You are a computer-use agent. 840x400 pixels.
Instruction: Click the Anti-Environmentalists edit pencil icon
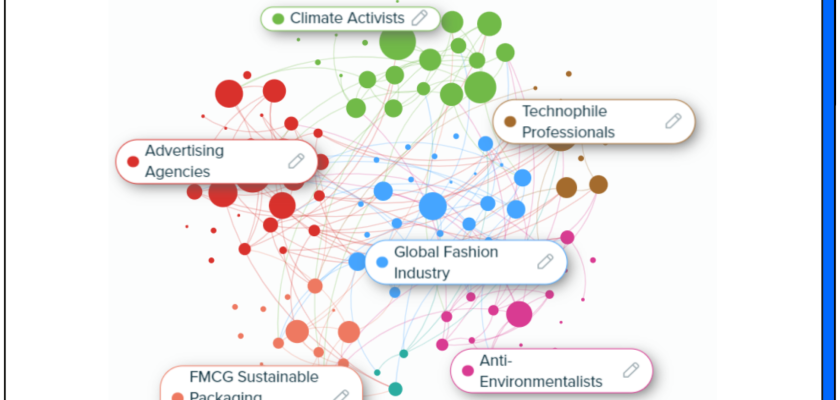click(x=630, y=370)
